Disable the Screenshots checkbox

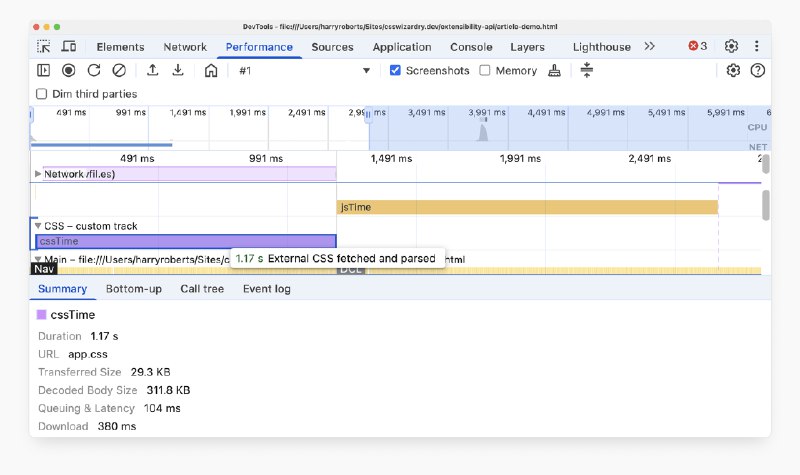[396, 71]
